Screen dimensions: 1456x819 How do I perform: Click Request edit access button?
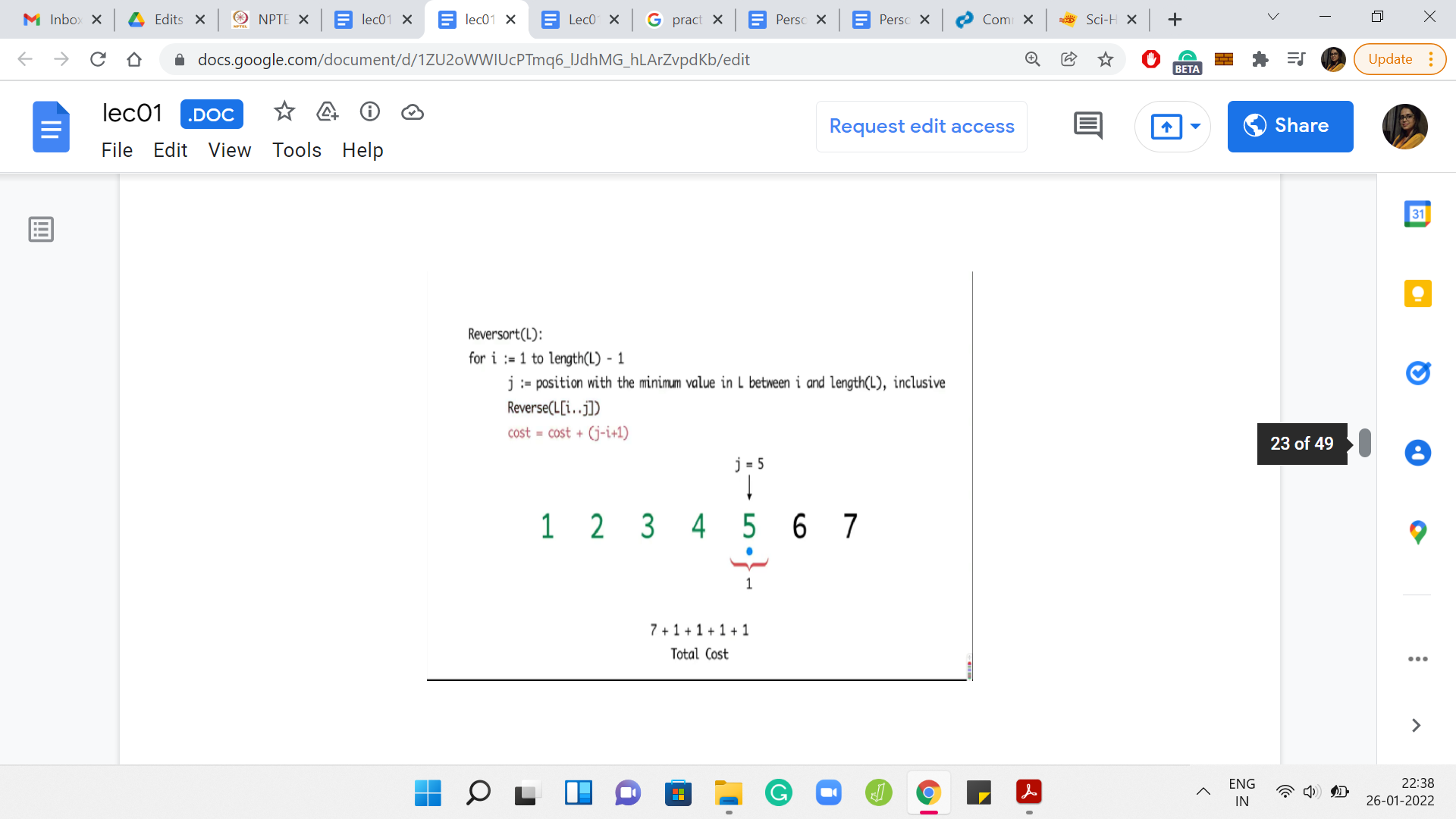point(921,126)
